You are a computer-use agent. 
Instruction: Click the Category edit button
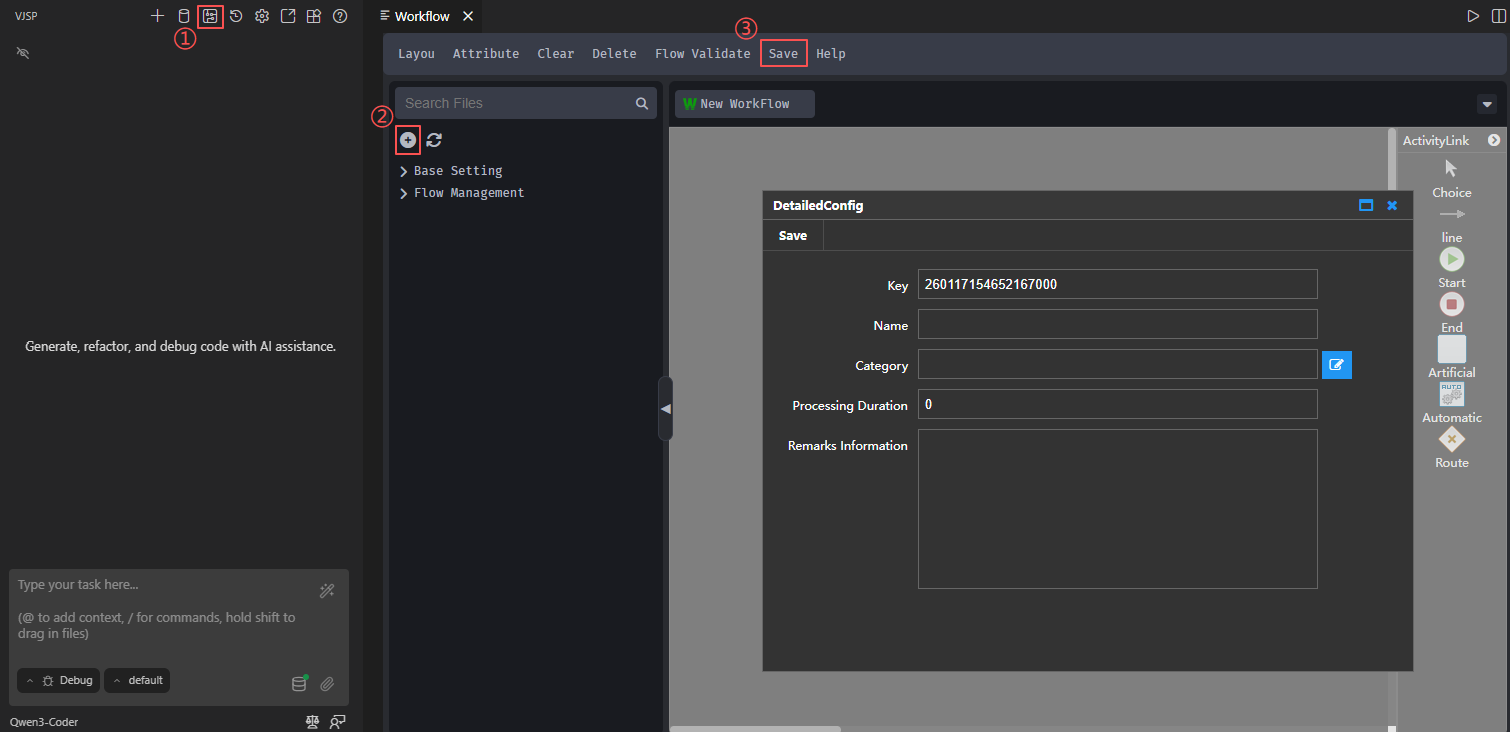tap(1336, 365)
